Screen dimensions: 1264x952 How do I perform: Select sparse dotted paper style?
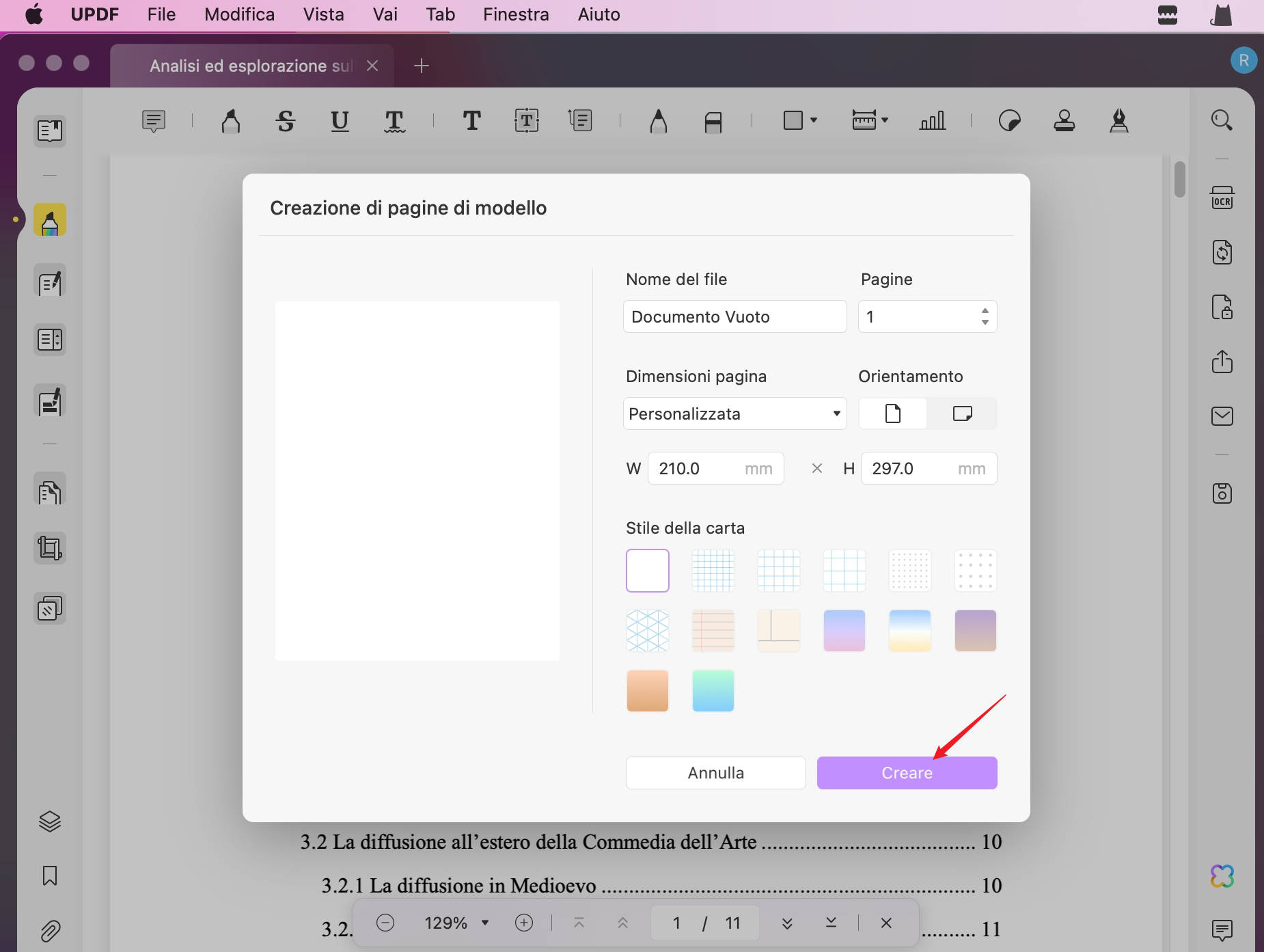click(x=975, y=571)
